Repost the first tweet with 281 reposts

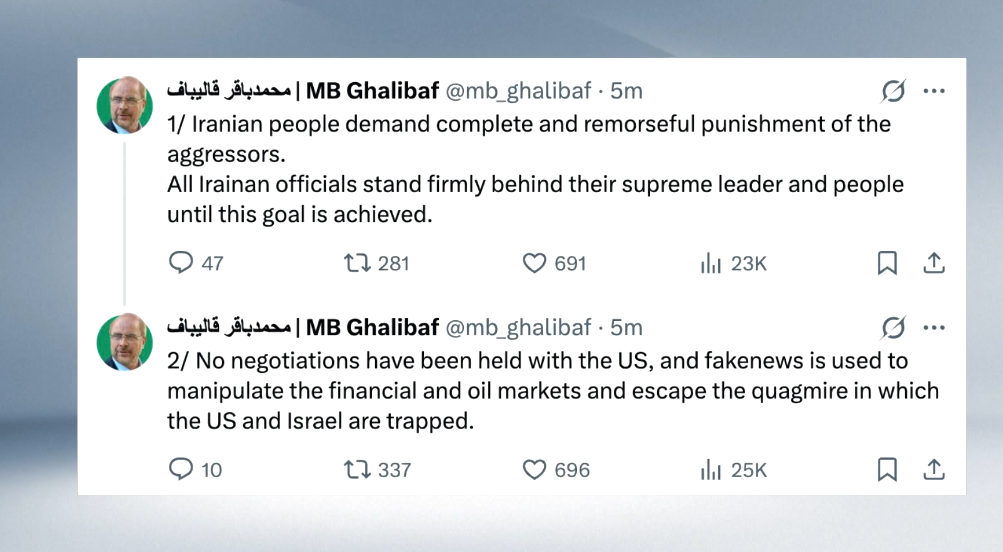pos(357,263)
